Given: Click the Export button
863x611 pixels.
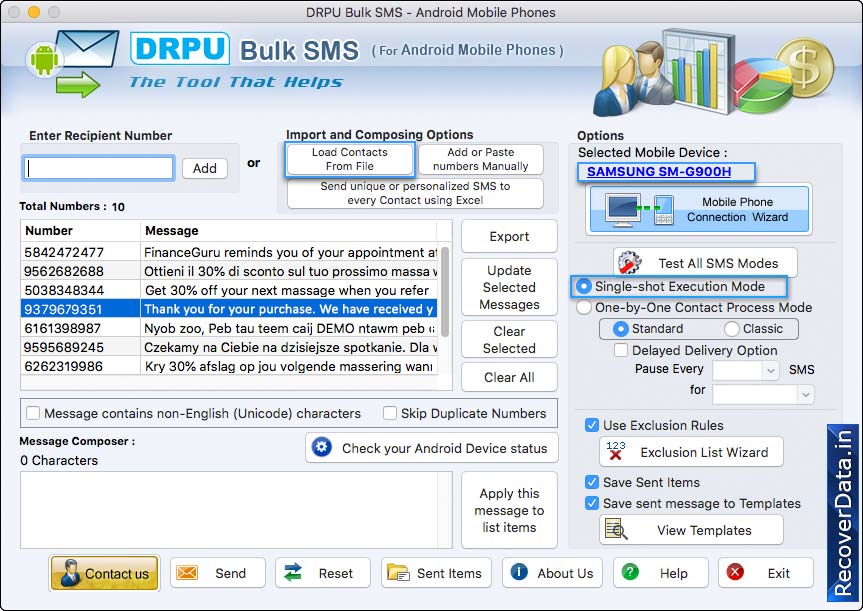Looking at the screenshot, I should coord(509,236).
